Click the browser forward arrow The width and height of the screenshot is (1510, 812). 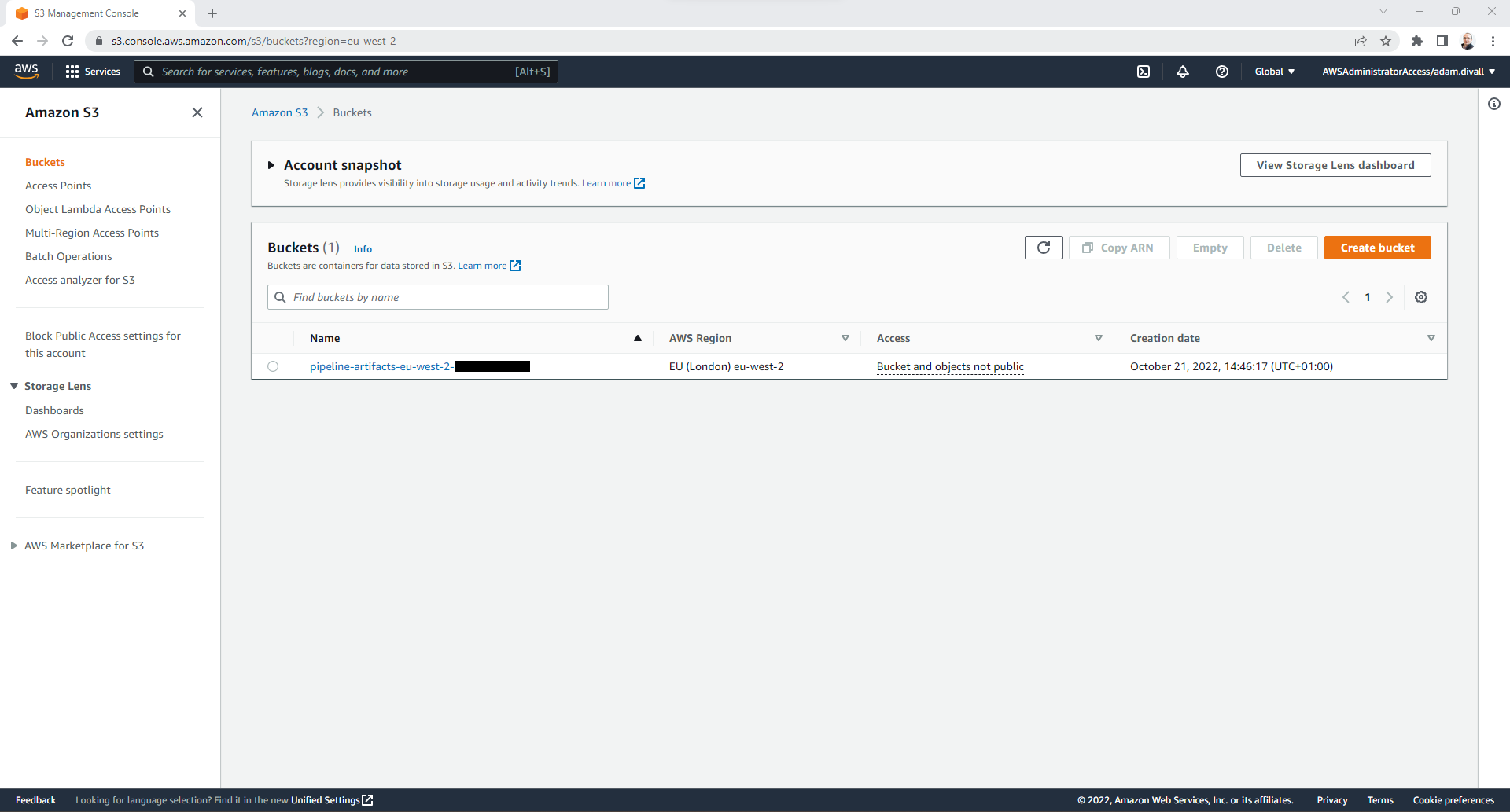click(x=42, y=41)
